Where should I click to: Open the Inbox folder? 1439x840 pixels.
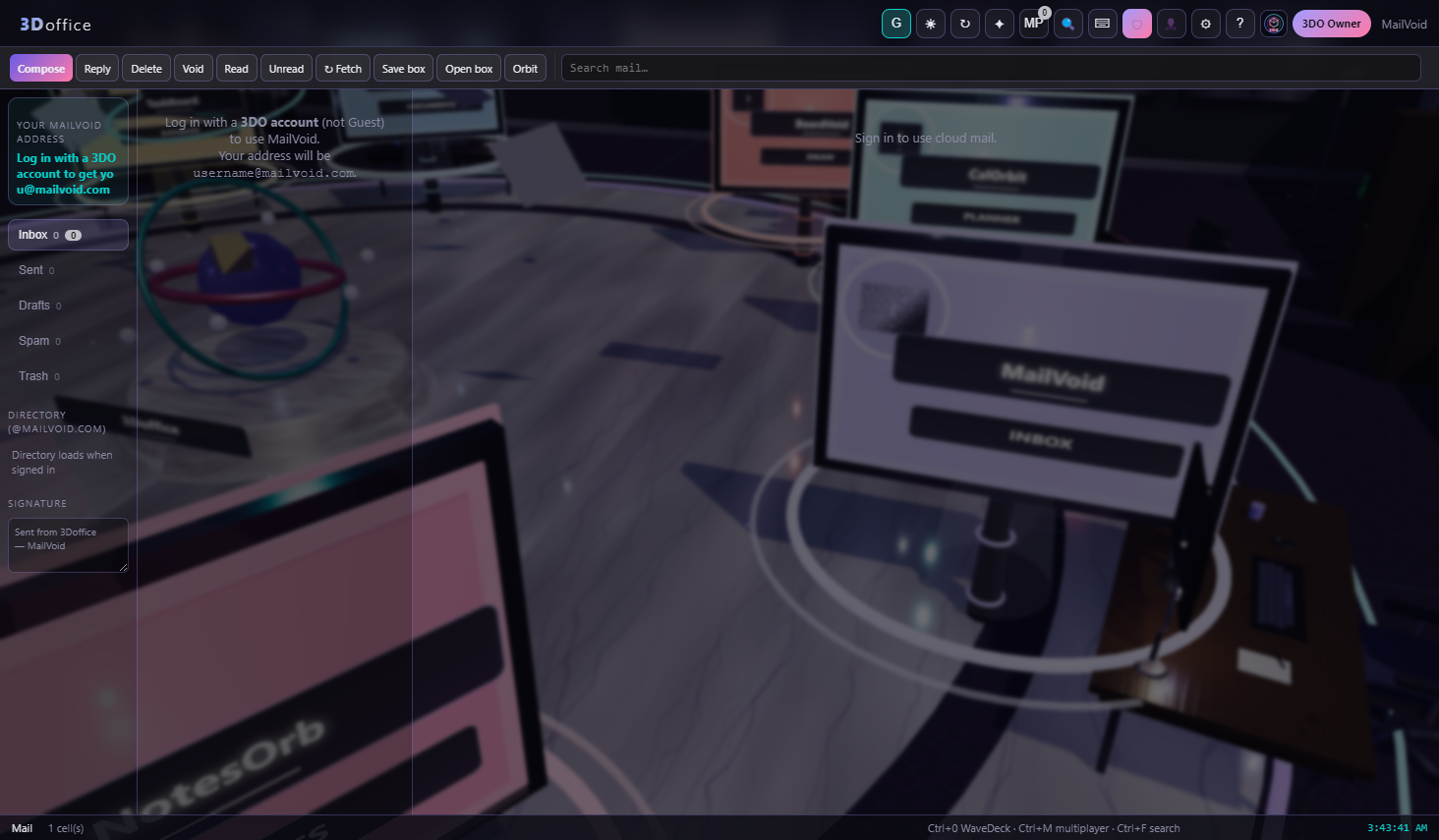click(x=68, y=235)
